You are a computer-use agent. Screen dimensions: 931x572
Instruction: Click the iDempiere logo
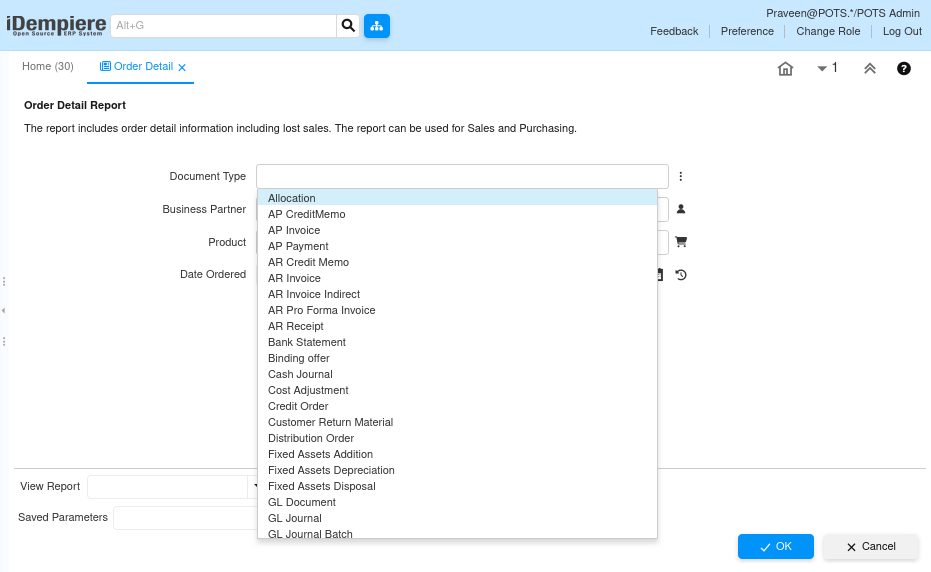pos(56,26)
